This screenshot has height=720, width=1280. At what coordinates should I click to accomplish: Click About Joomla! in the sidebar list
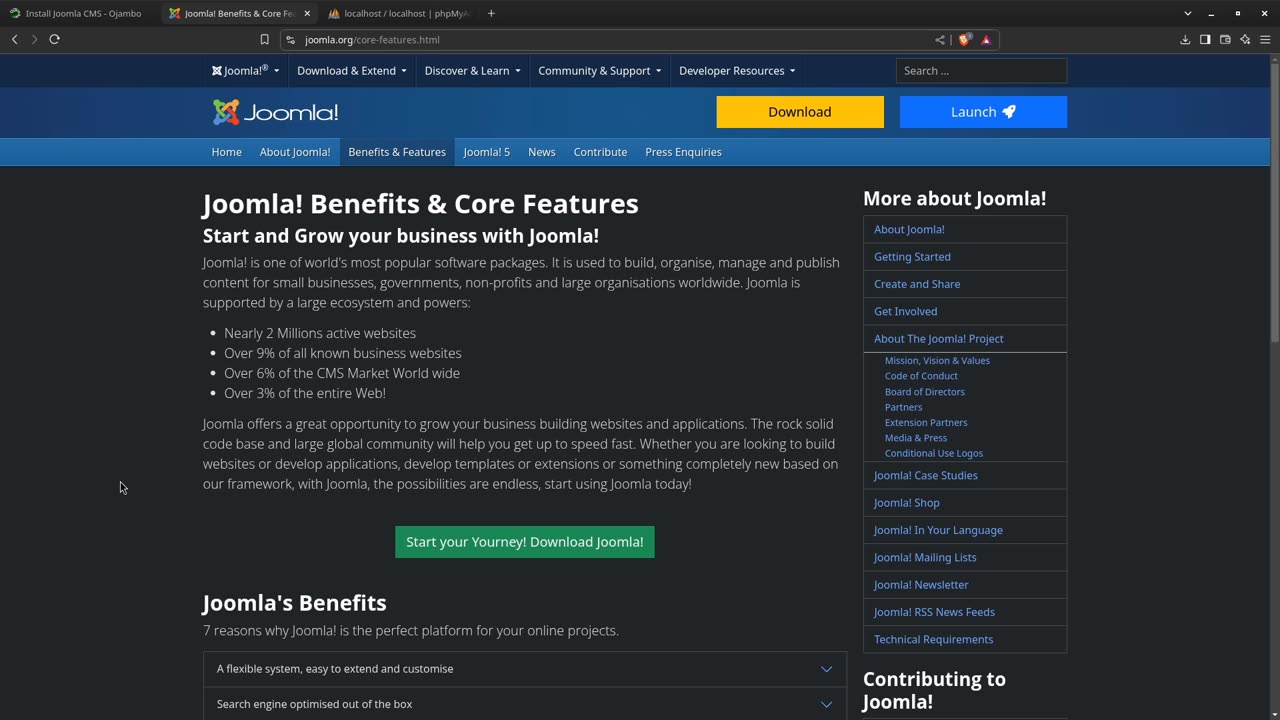909,229
